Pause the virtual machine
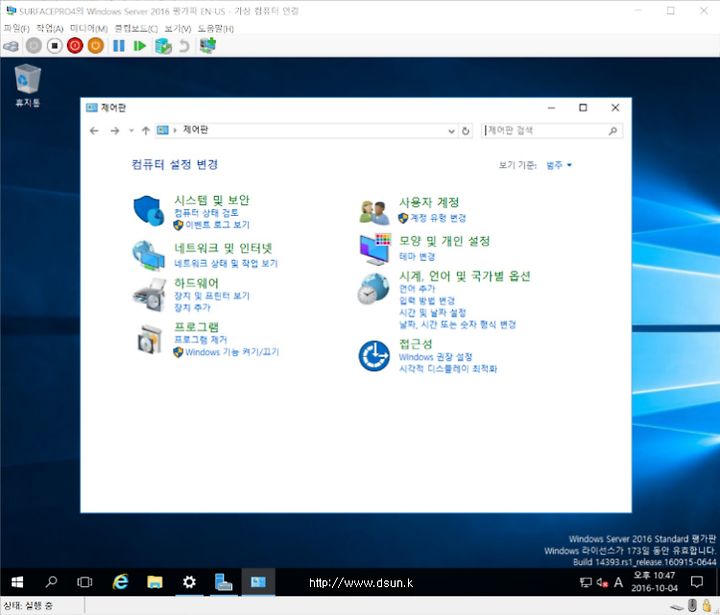This screenshot has height=615, width=720. click(118, 46)
